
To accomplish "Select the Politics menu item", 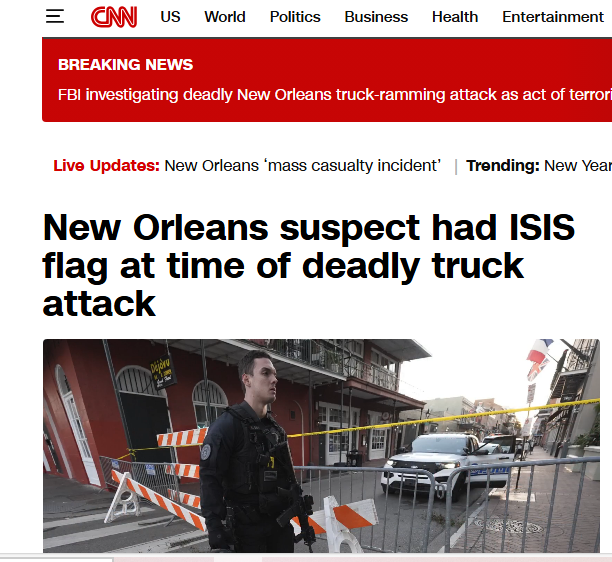I will tap(295, 17).
